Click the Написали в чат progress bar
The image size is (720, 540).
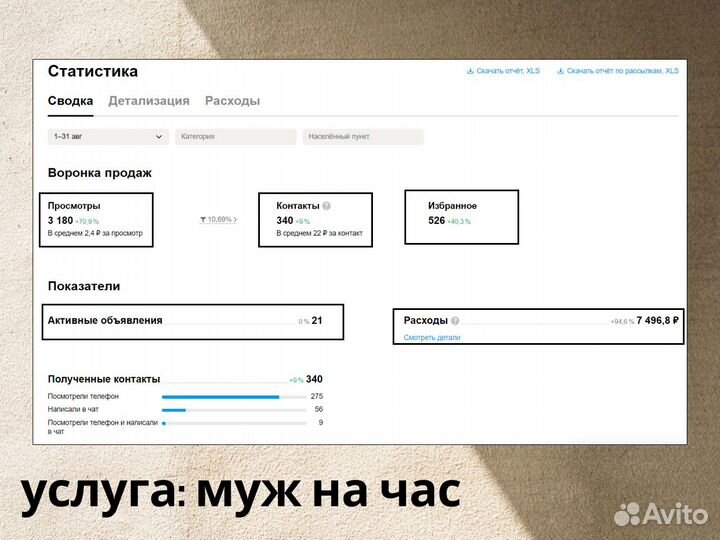(x=234, y=410)
